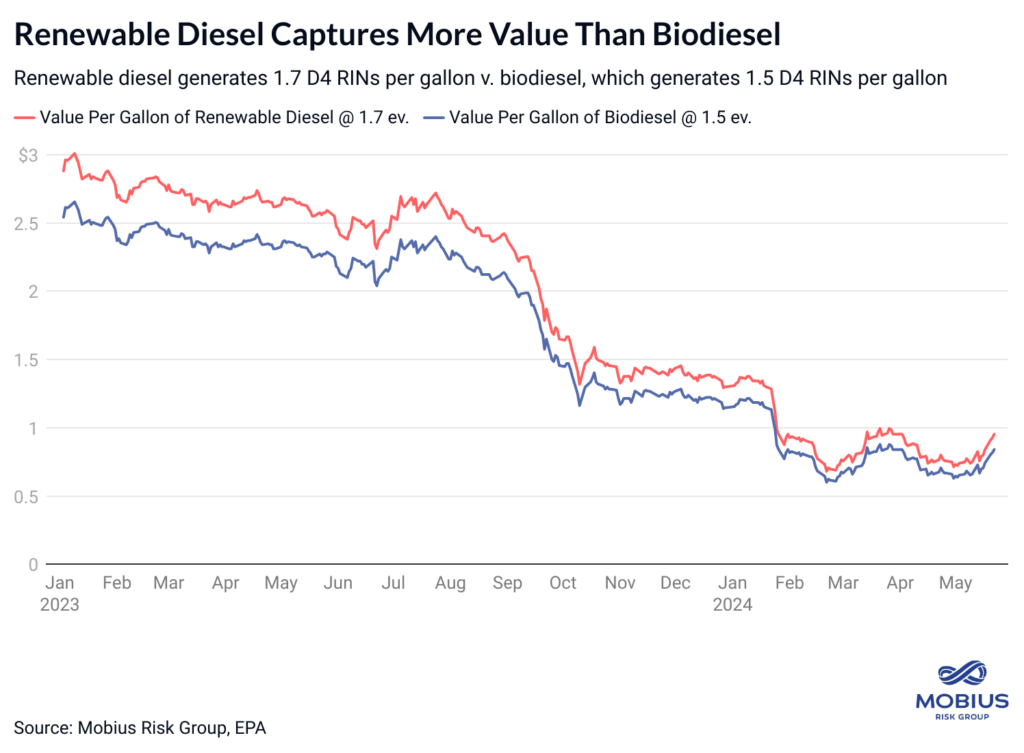The width and height of the screenshot is (1024, 753).
Task: Click the red line peak near $3 in January 2023
Action: 75,154
